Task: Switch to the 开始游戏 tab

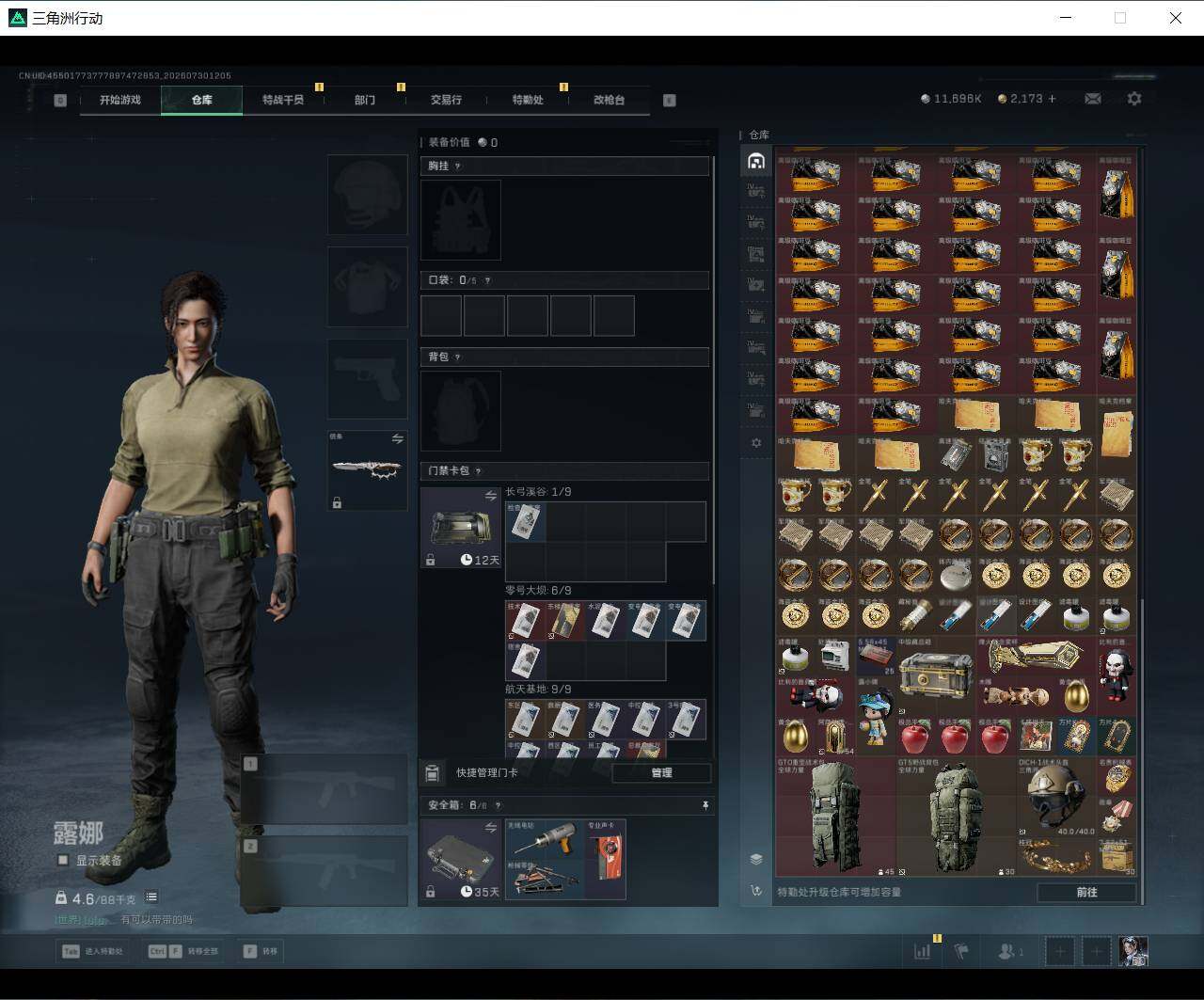Action: pos(120,100)
